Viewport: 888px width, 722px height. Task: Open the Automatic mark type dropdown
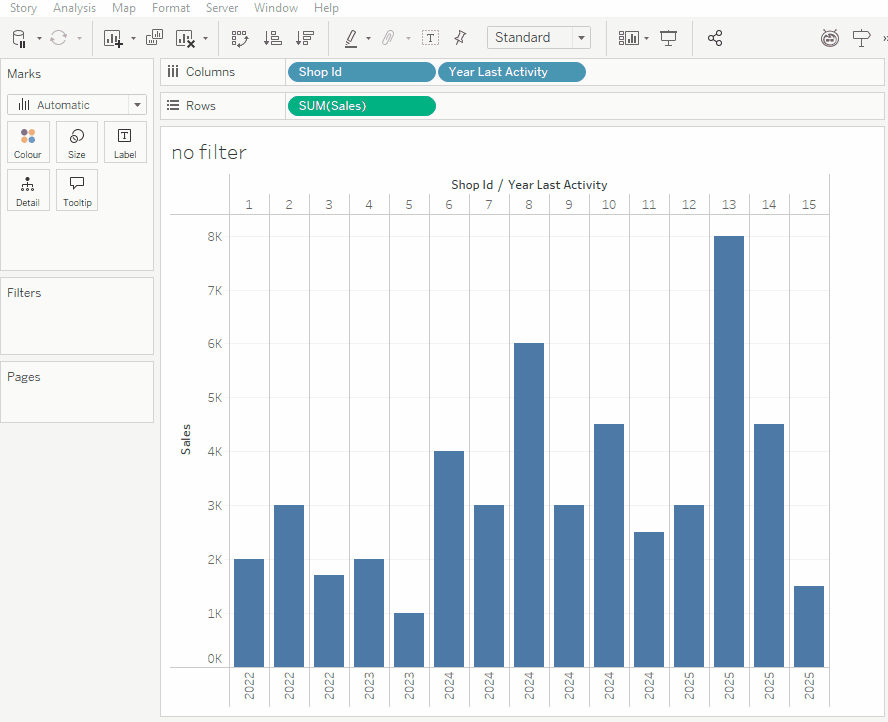[137, 104]
